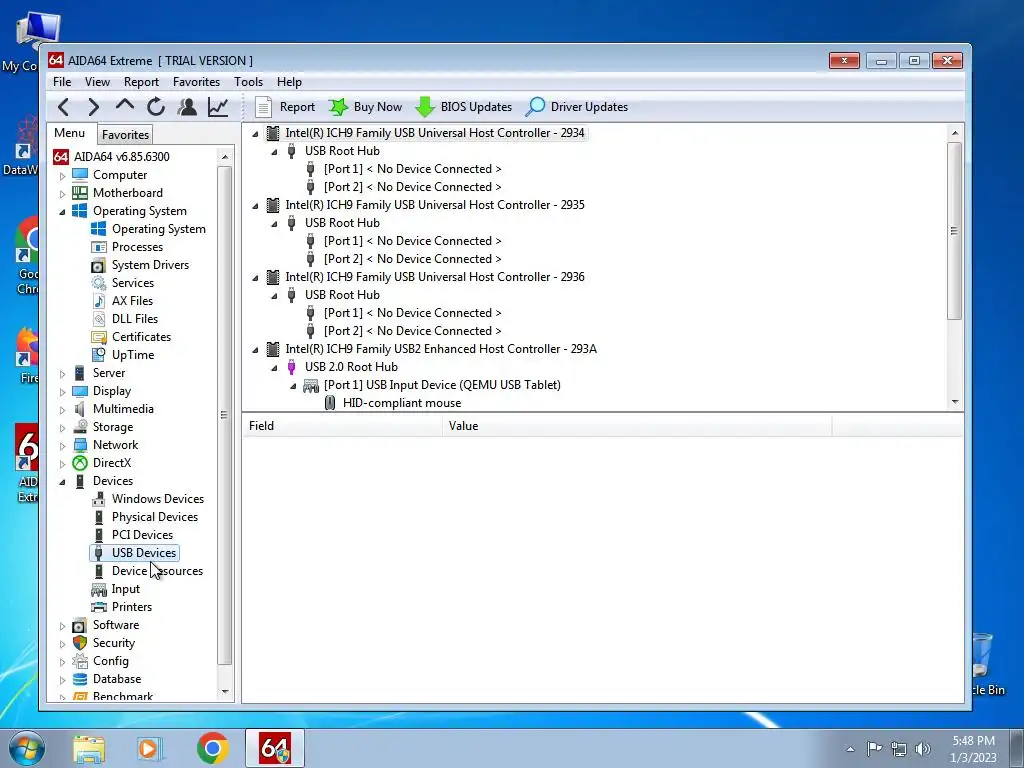Switch to the Favorites tab in the sidebar

coord(125,135)
